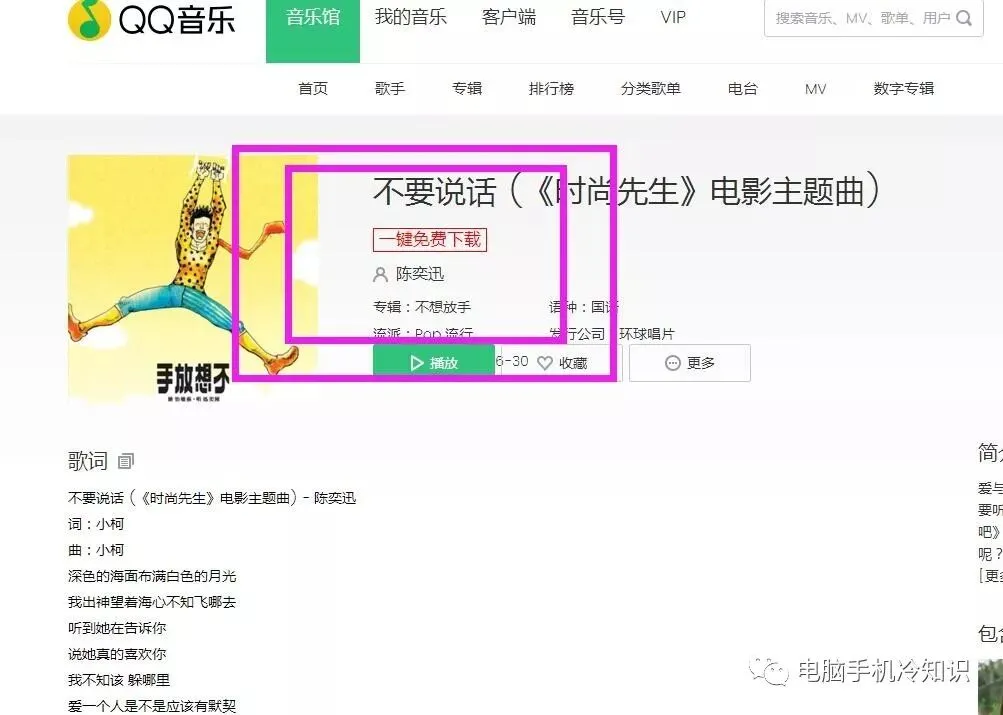Open the album link 不想放手
1003x715 pixels.
443,307
